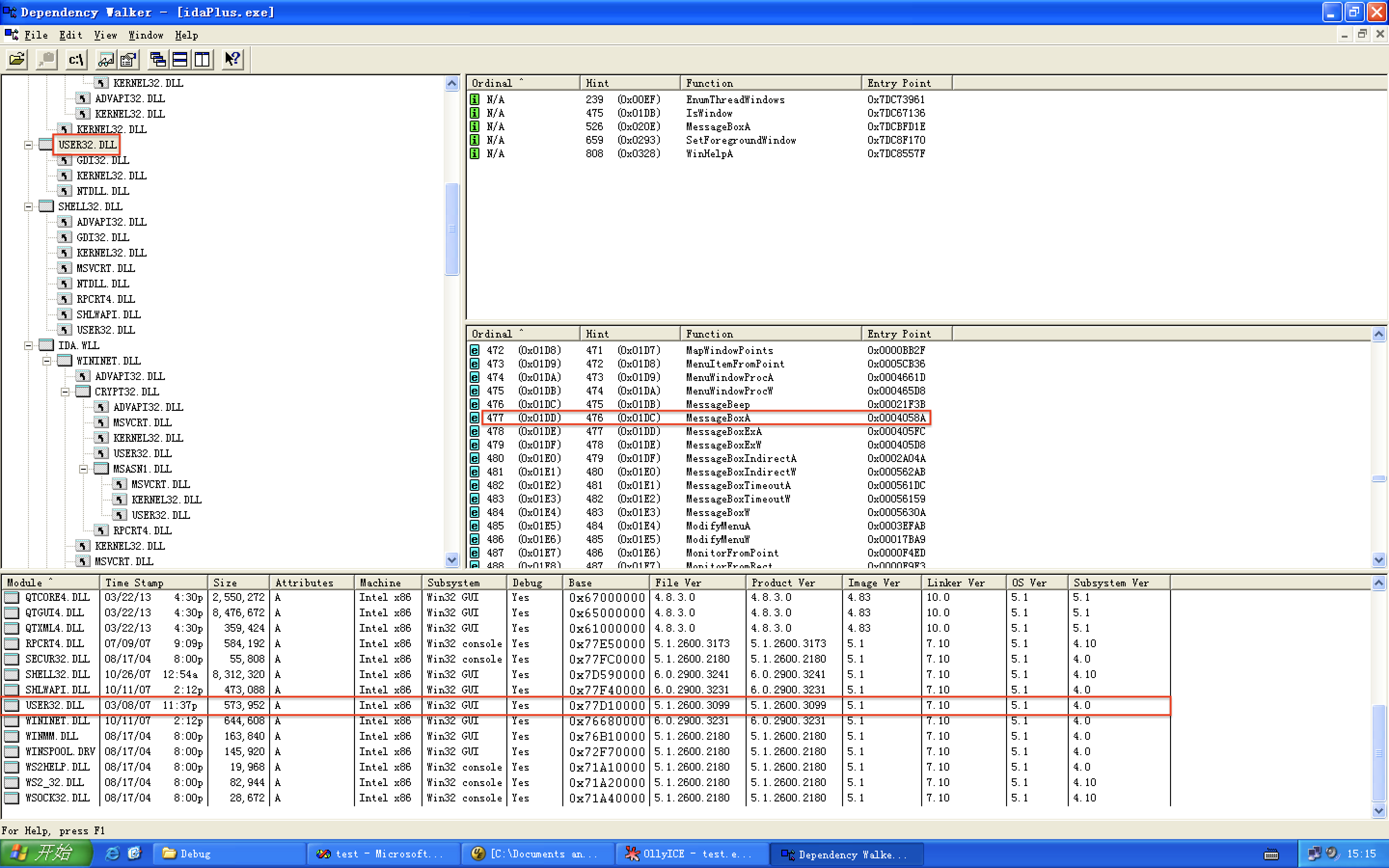The width and height of the screenshot is (1389, 868).
Task: Open the File menu
Action: click(x=36, y=35)
